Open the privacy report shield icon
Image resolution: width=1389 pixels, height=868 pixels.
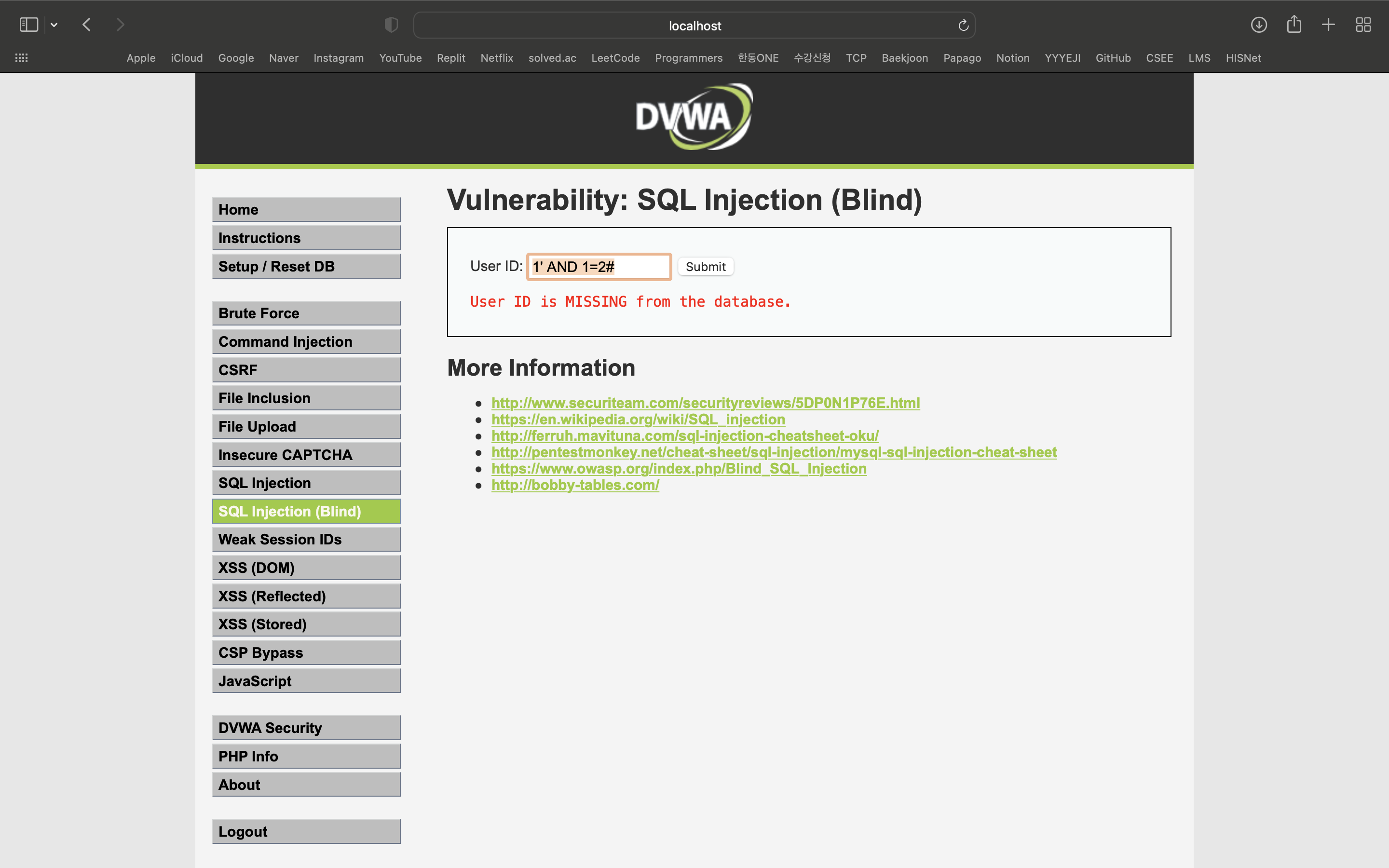click(391, 25)
